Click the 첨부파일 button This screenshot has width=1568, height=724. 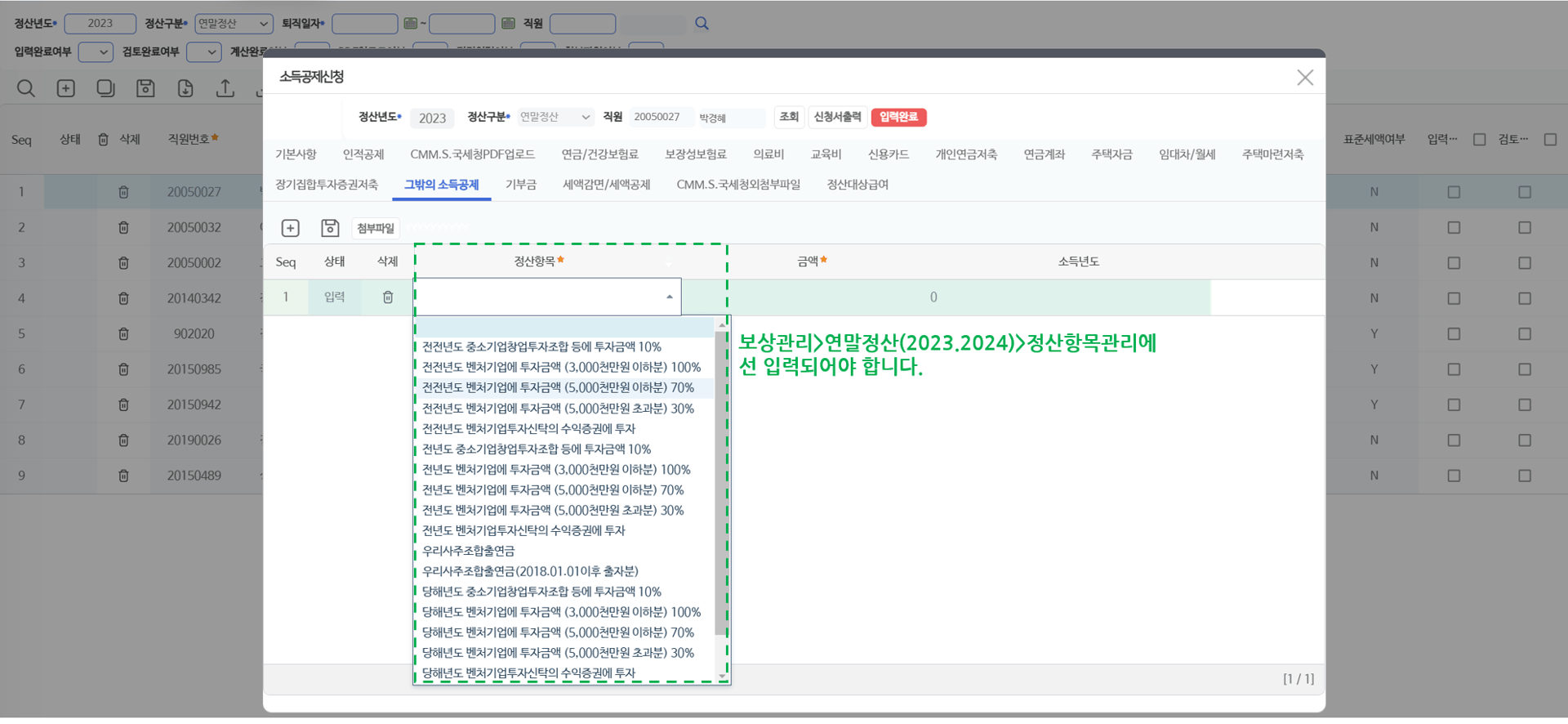[376, 228]
